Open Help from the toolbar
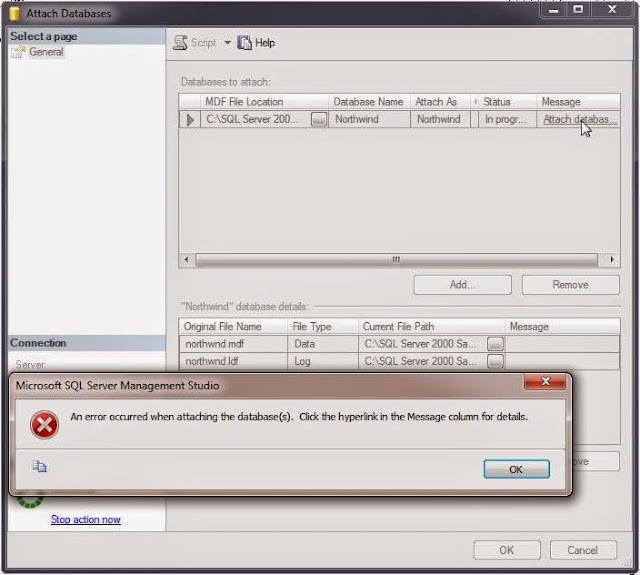This screenshot has width=640, height=575. tap(256, 42)
